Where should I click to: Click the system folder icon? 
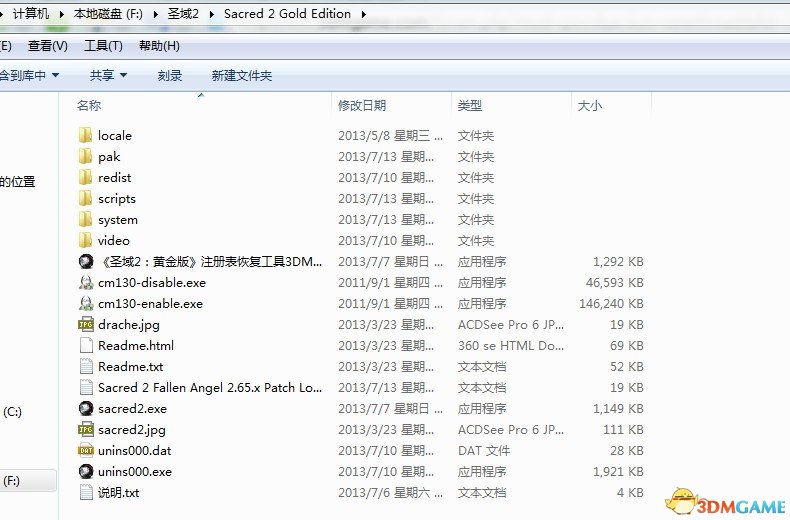point(86,219)
